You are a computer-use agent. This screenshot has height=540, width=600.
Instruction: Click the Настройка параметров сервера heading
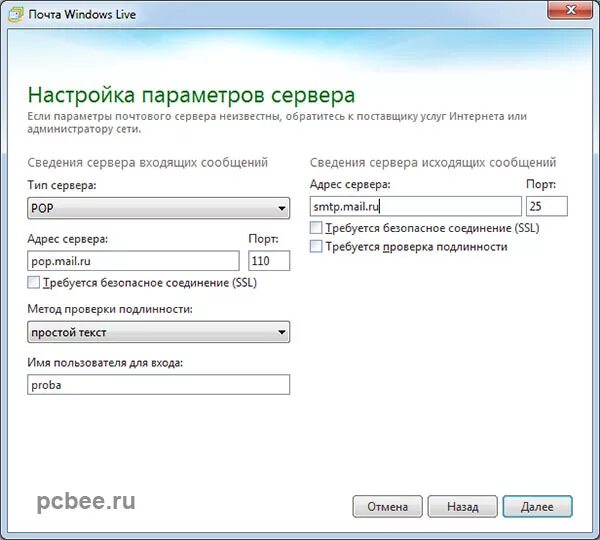[x=191, y=95]
